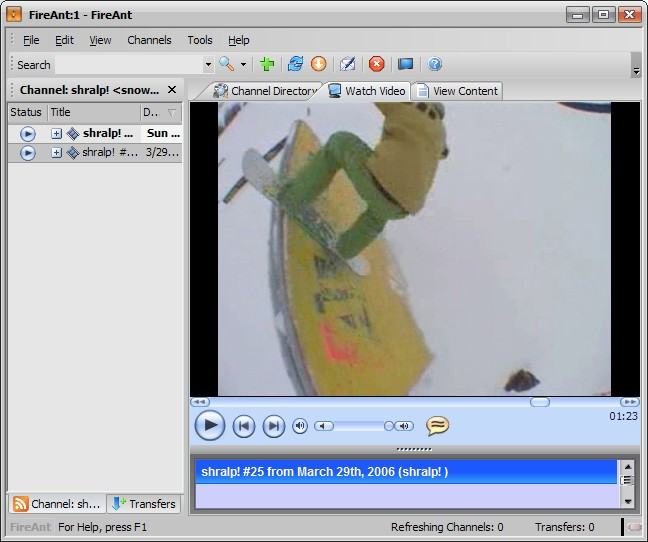Click the playlist scrollbar thumb
The height and width of the screenshot is (542, 648).
tap(627, 480)
